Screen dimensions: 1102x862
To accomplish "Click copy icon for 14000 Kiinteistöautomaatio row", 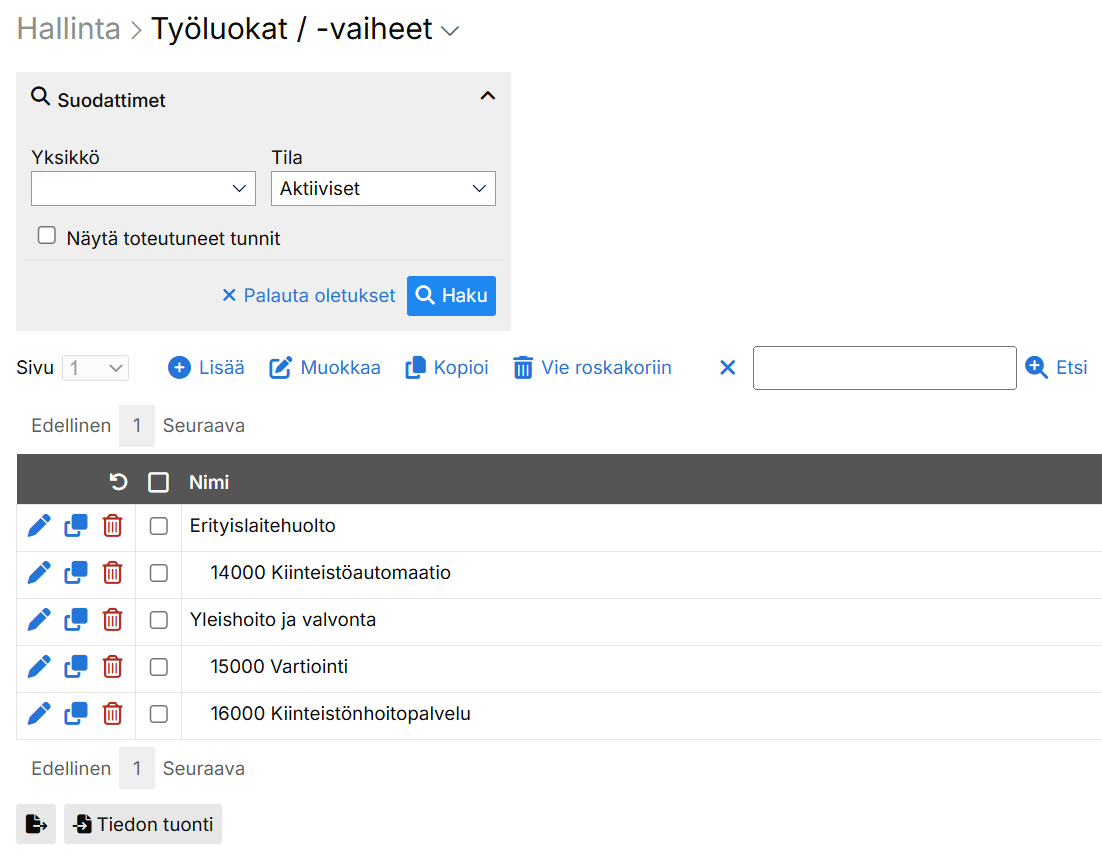I will [x=76, y=573].
